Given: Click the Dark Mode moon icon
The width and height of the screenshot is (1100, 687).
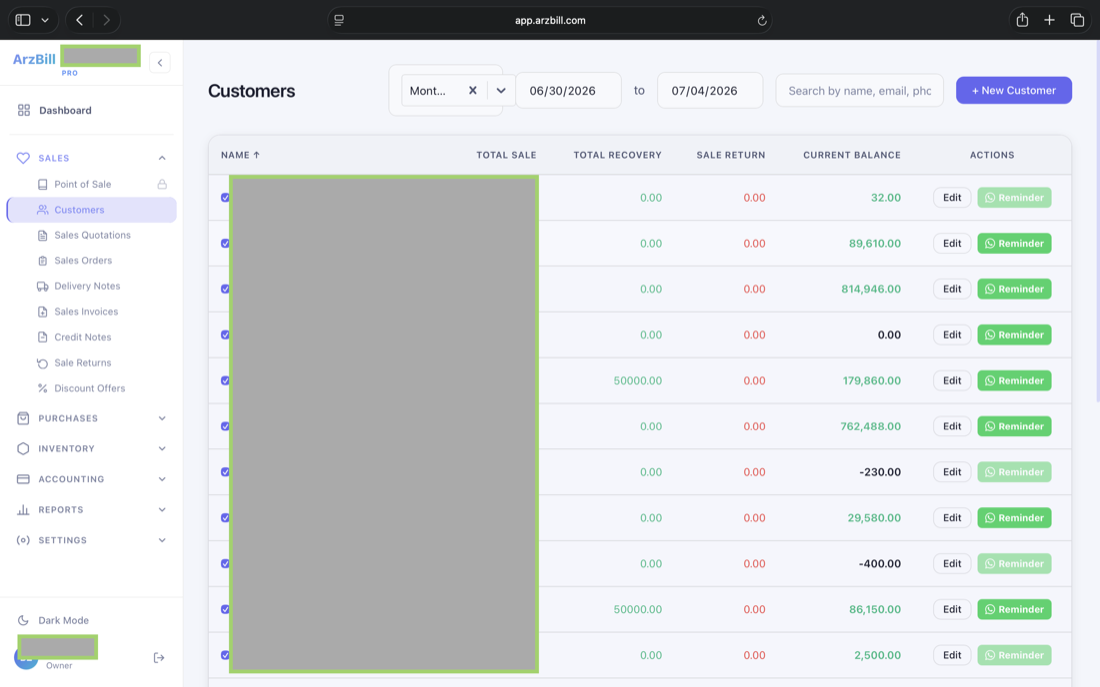Looking at the screenshot, I should point(23,620).
